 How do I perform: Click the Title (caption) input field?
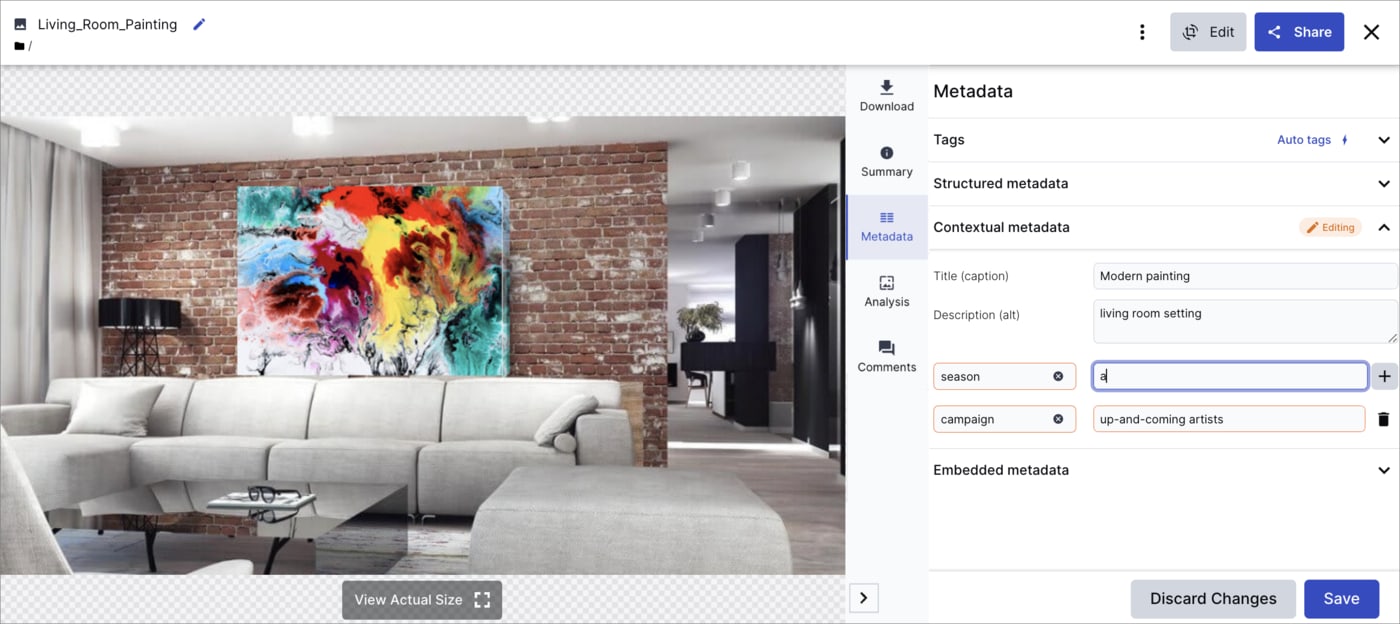pos(1244,276)
